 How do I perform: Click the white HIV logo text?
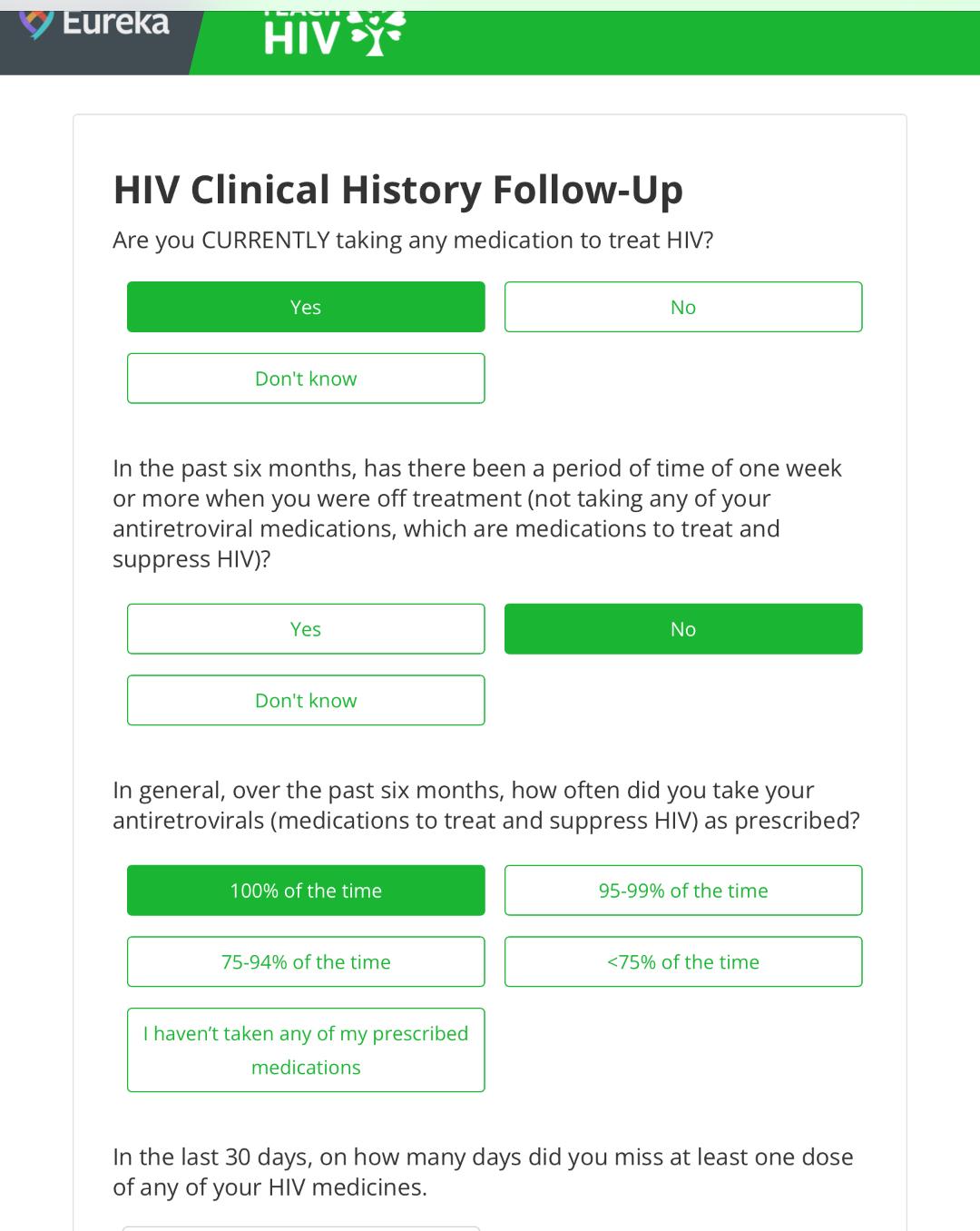tap(302, 38)
